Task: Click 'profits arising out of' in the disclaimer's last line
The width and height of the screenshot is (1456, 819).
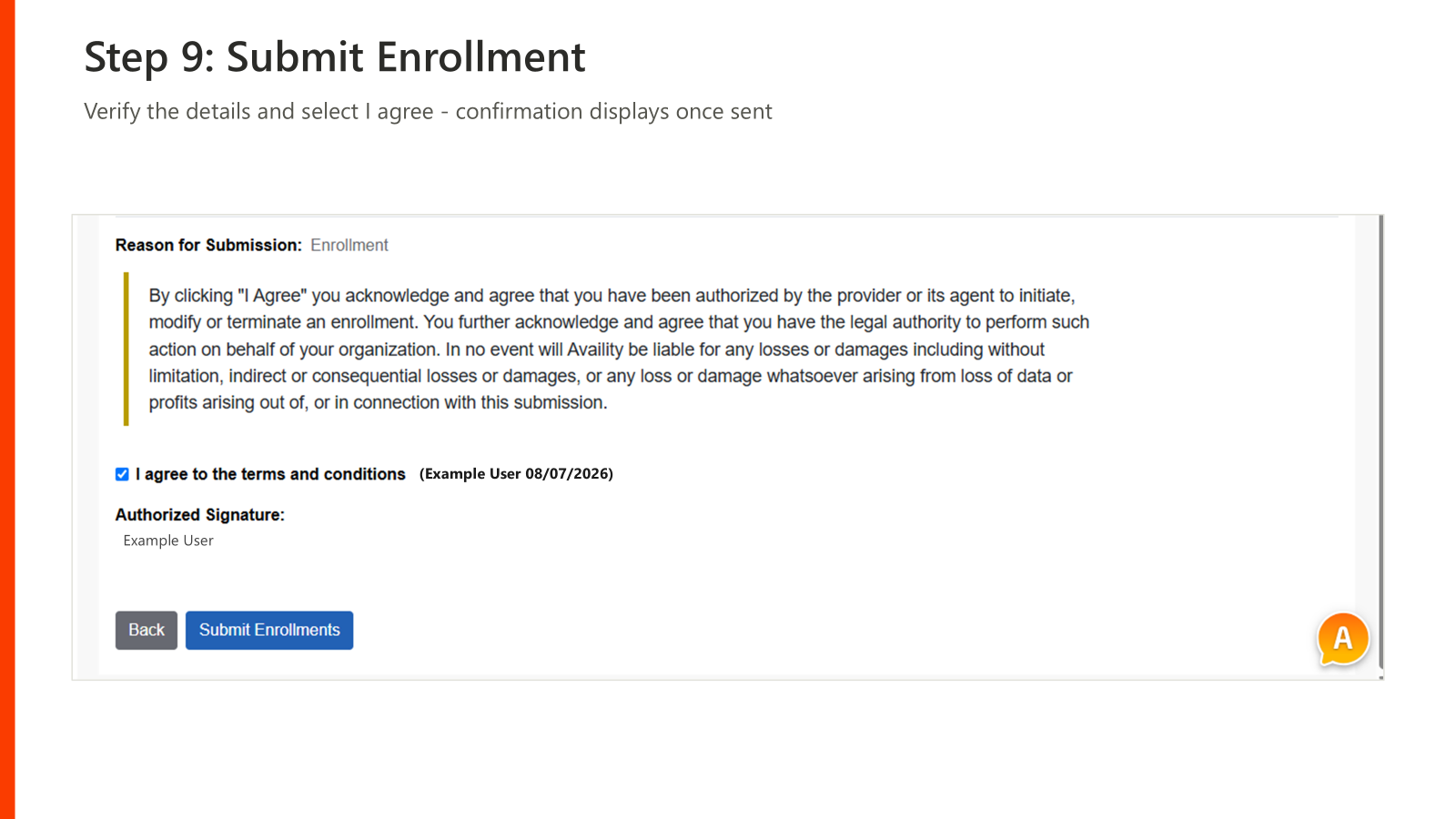Action: click(x=227, y=402)
